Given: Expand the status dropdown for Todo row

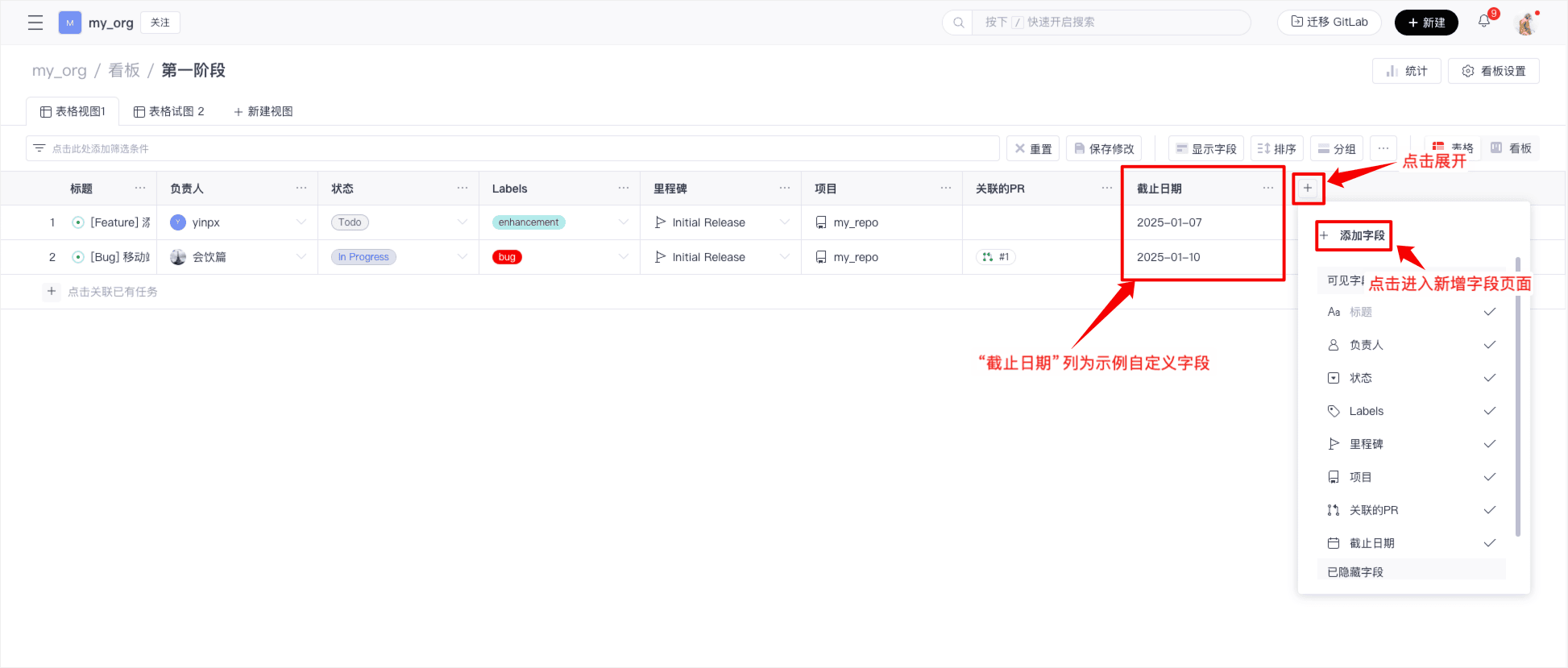Looking at the screenshot, I should (x=463, y=222).
